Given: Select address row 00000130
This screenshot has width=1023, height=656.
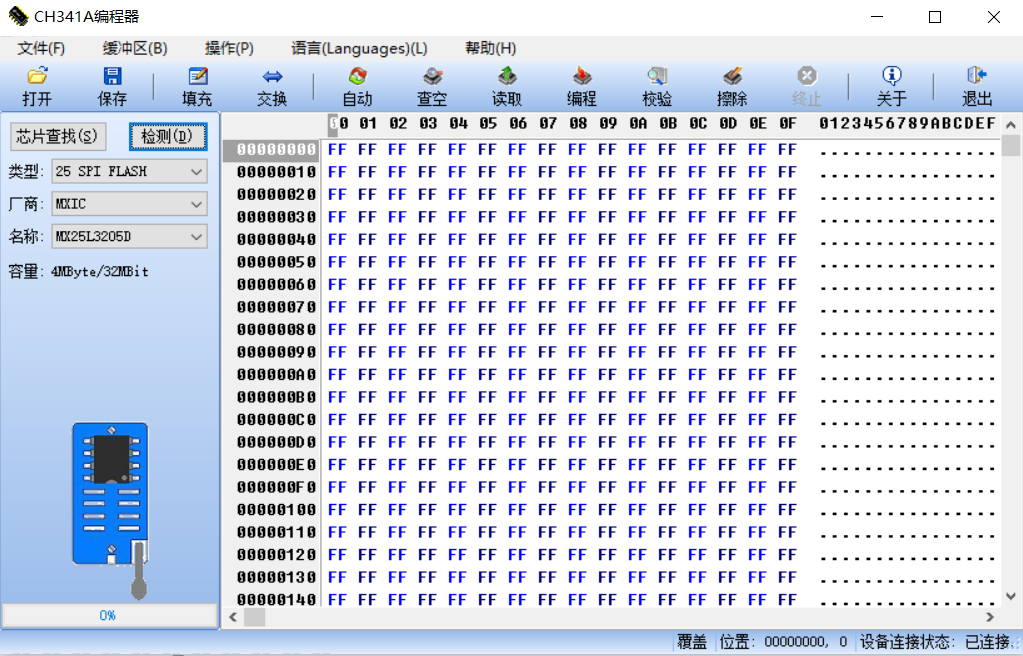Looking at the screenshot, I should click(x=277, y=577).
